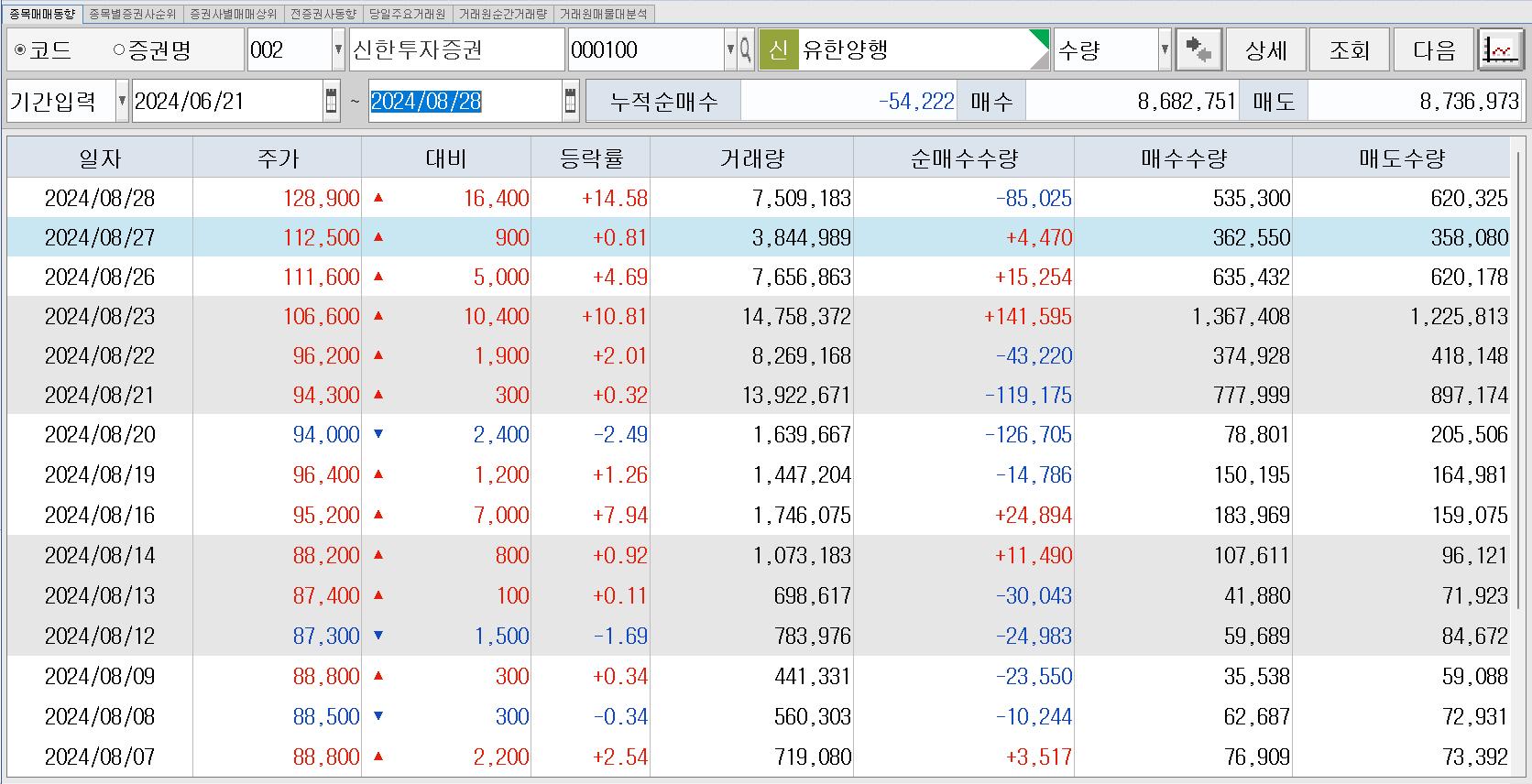Viewport: 1532px width, 784px height.
Task: Click the start date field 2024/06/21
Action: (227, 101)
